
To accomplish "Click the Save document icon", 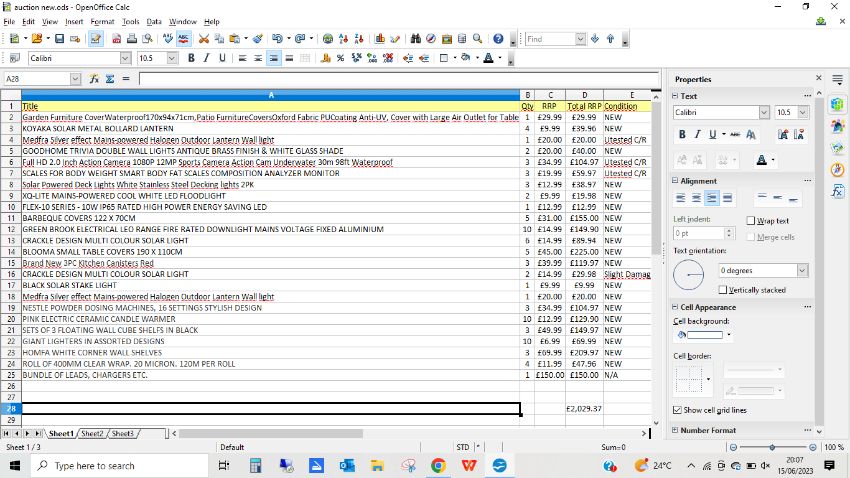I will pyautogui.click(x=60, y=39).
